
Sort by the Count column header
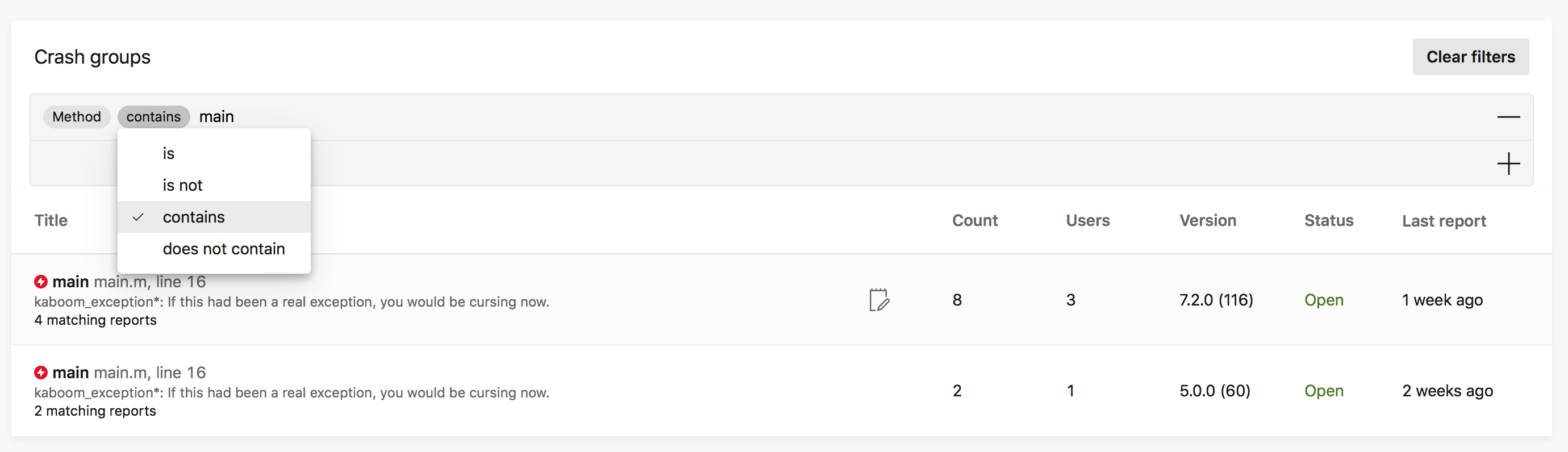(974, 220)
